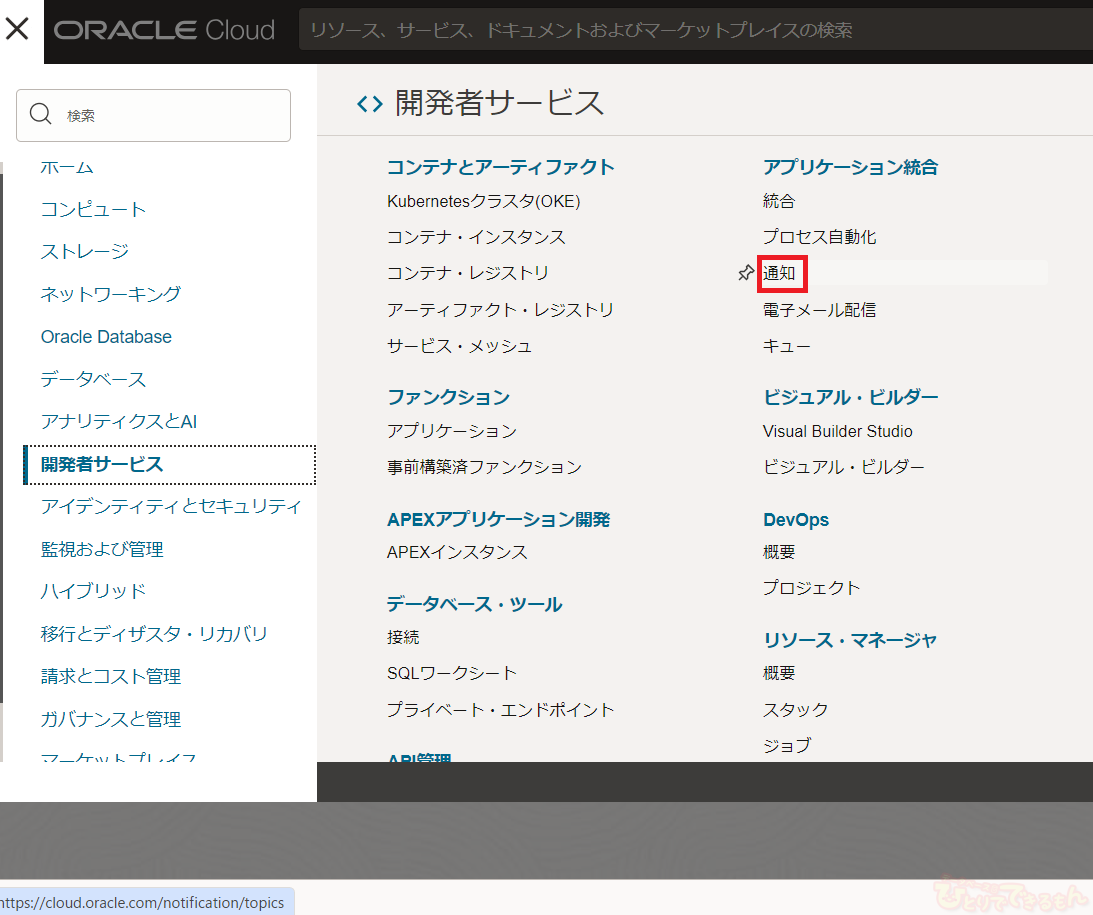Click the menu 検索 input field

(x=170, y=115)
